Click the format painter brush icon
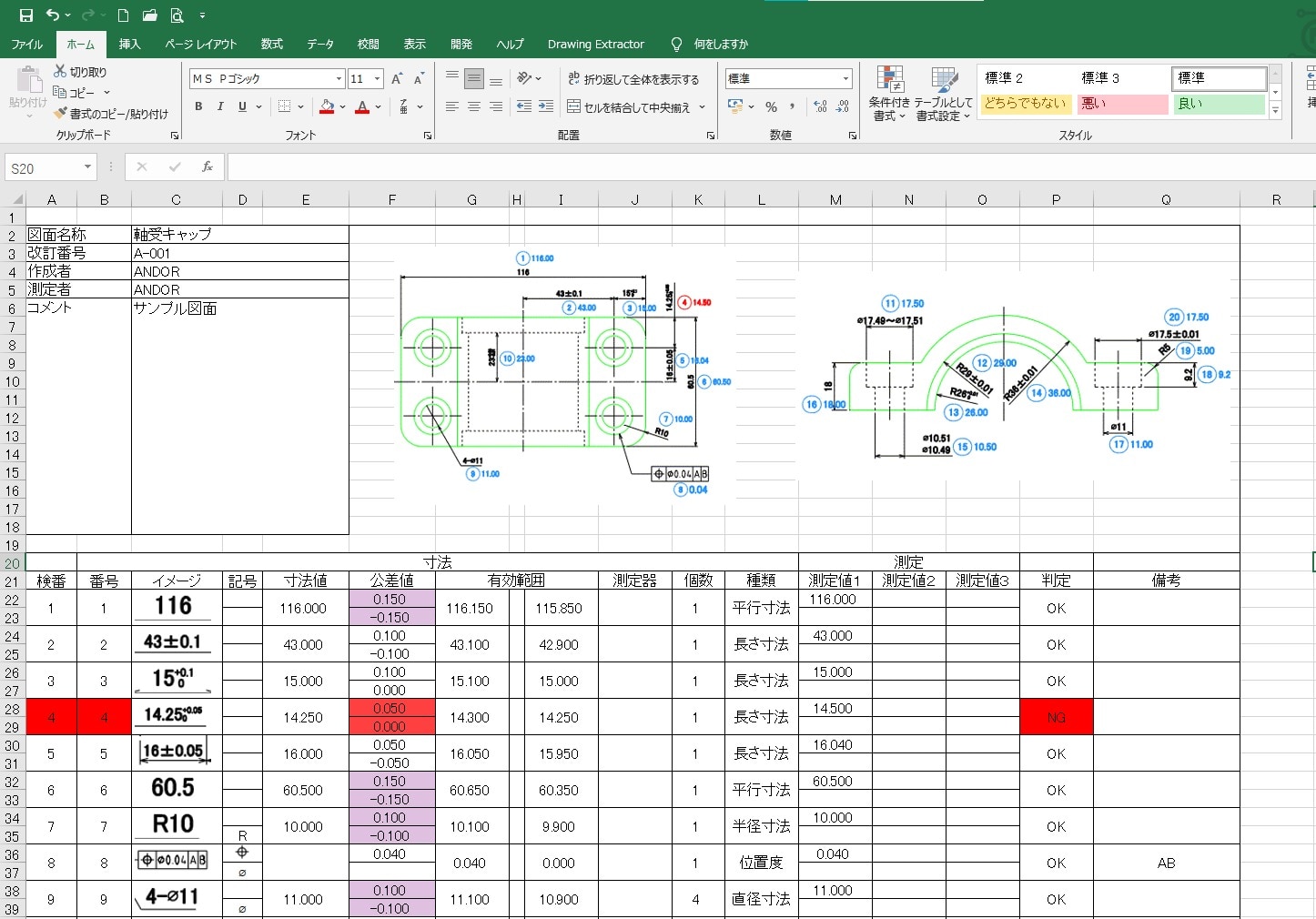1316x919 pixels. [x=61, y=114]
